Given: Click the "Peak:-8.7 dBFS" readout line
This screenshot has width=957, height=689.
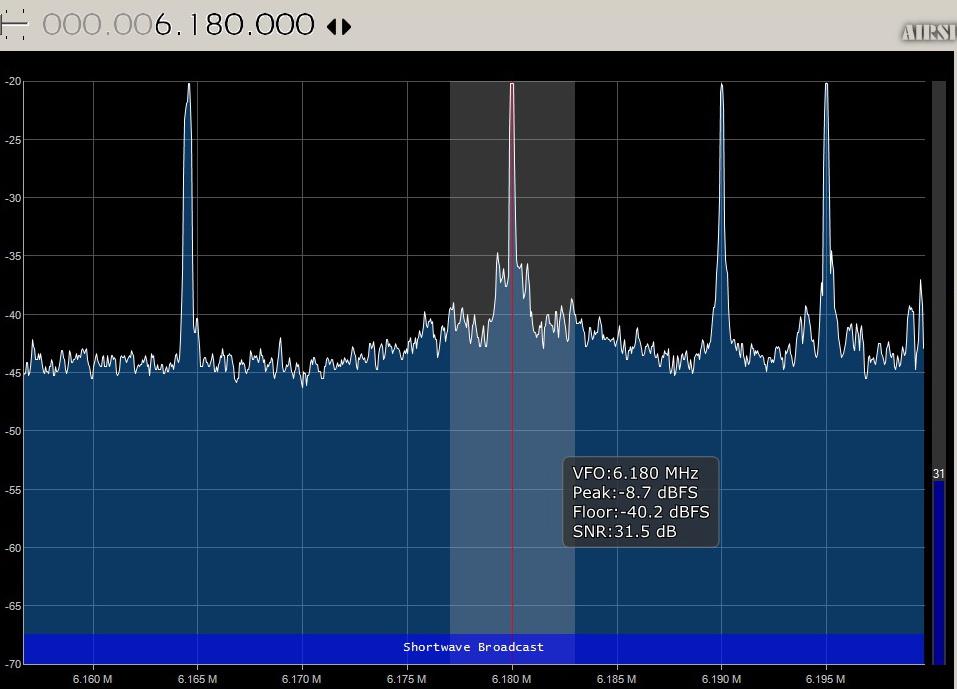Looking at the screenshot, I should pos(635,492).
